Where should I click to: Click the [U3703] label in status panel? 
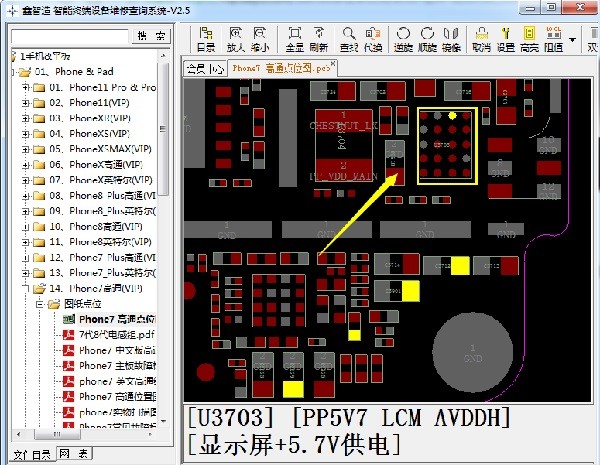point(231,418)
